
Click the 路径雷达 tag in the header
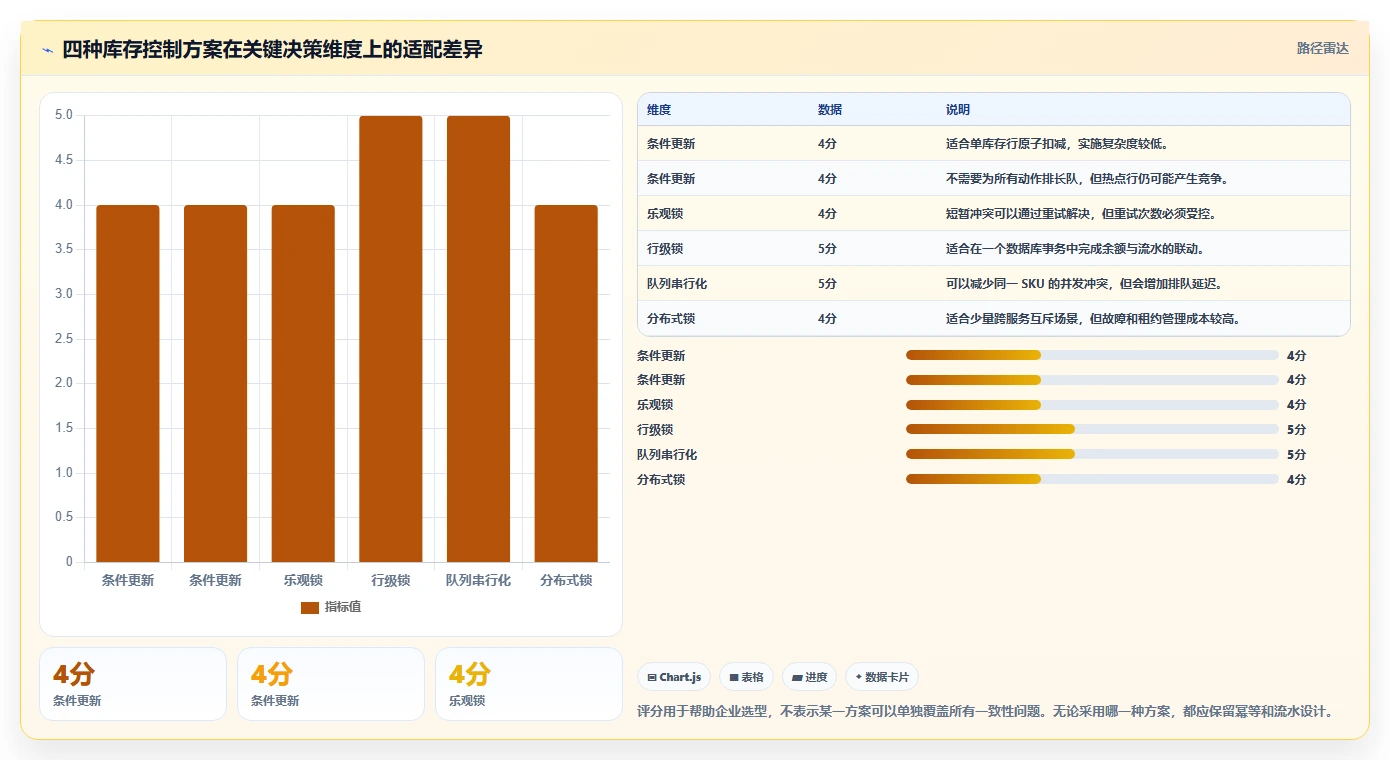point(1322,48)
